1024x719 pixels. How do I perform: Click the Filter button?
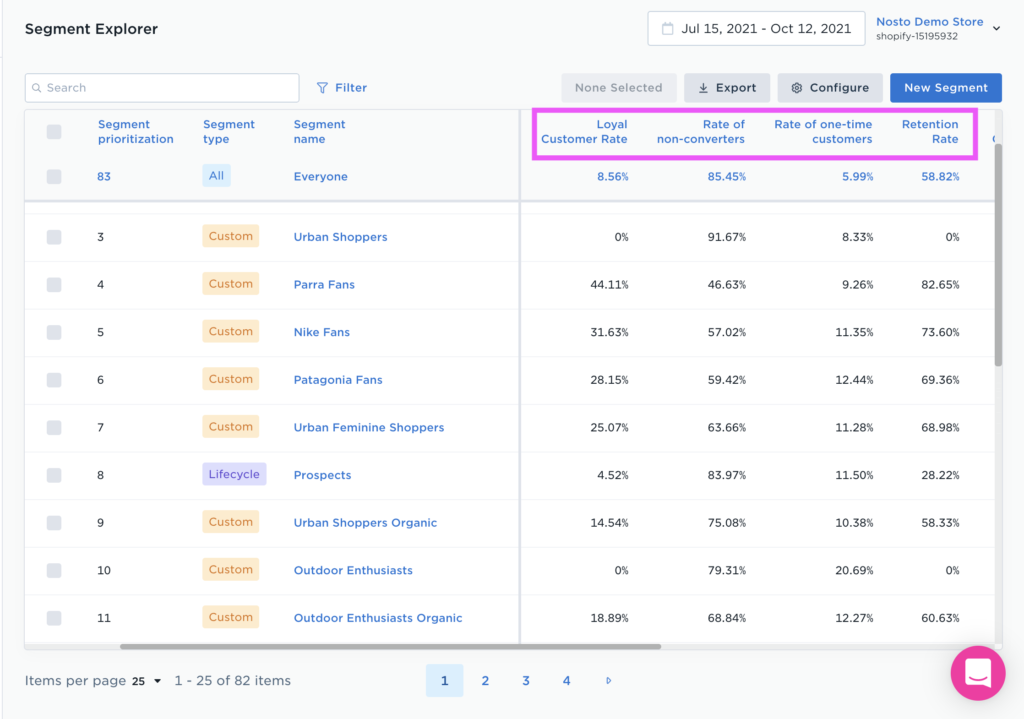(342, 88)
